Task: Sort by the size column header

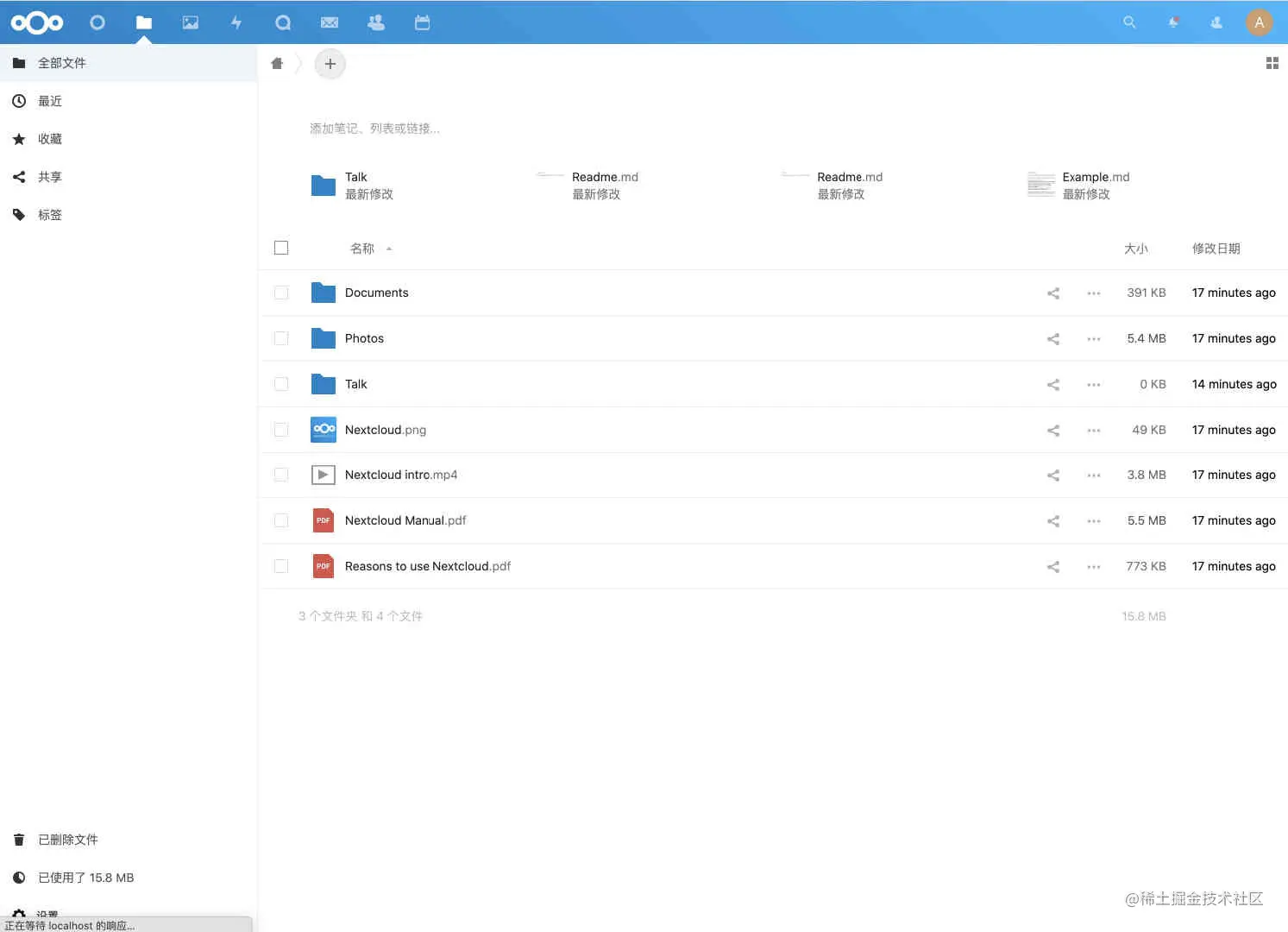Action: pyautogui.click(x=1136, y=249)
